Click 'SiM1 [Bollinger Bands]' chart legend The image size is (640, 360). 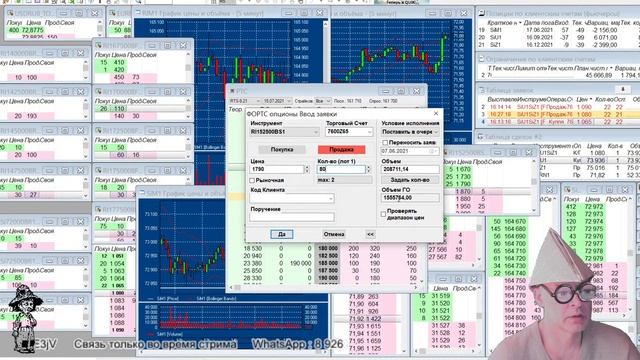[216, 299]
